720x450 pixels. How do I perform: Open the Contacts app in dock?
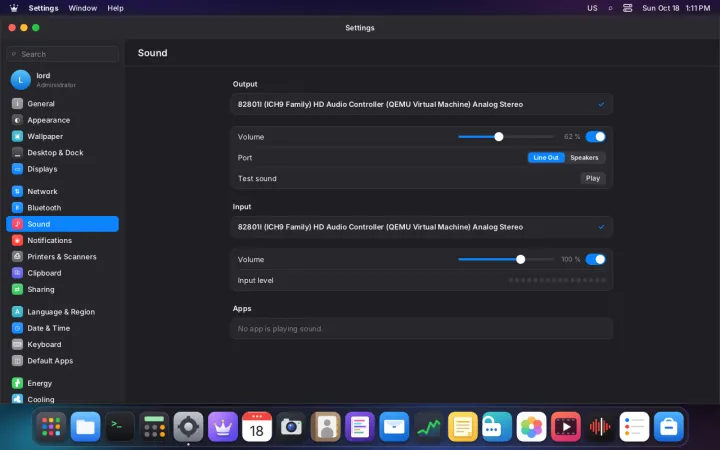(x=326, y=427)
